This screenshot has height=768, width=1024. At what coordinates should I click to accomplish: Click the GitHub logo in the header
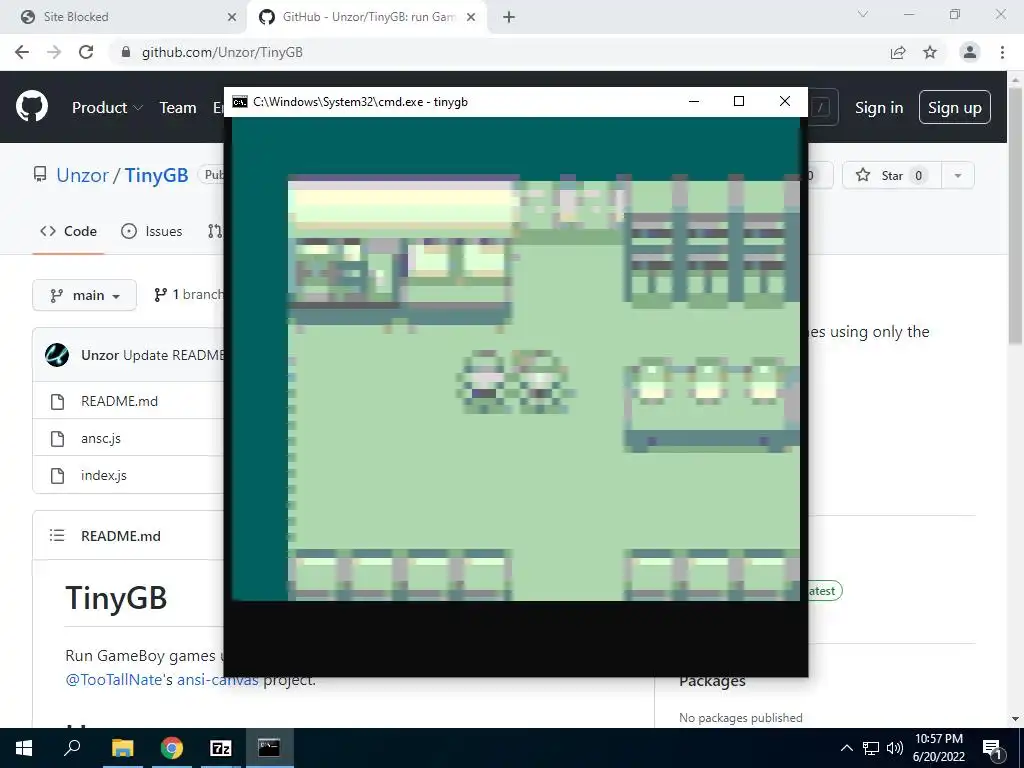click(x=32, y=107)
